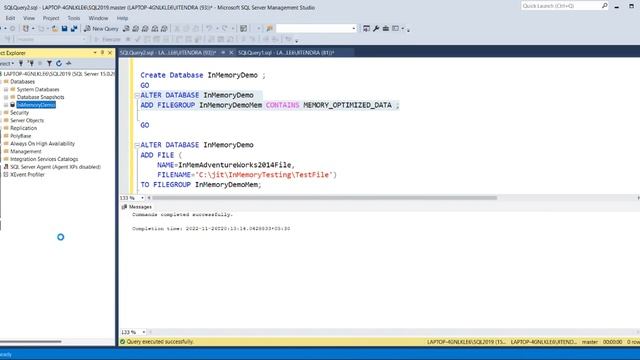The image size is (640, 360).
Task: Click the XEvent Profiler icon
Action: coord(6,175)
